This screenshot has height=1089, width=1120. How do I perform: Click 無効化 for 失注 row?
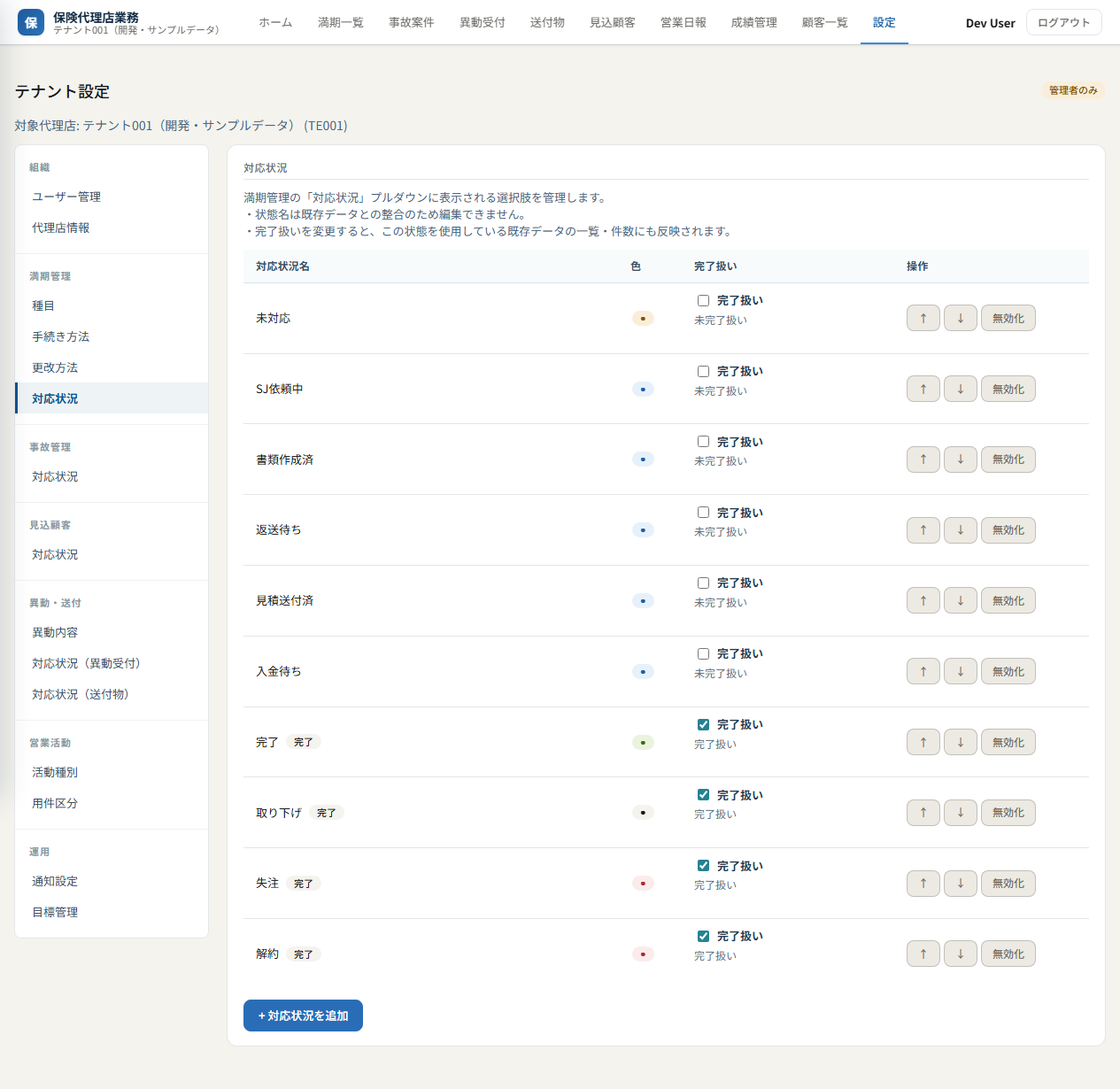1008,884
